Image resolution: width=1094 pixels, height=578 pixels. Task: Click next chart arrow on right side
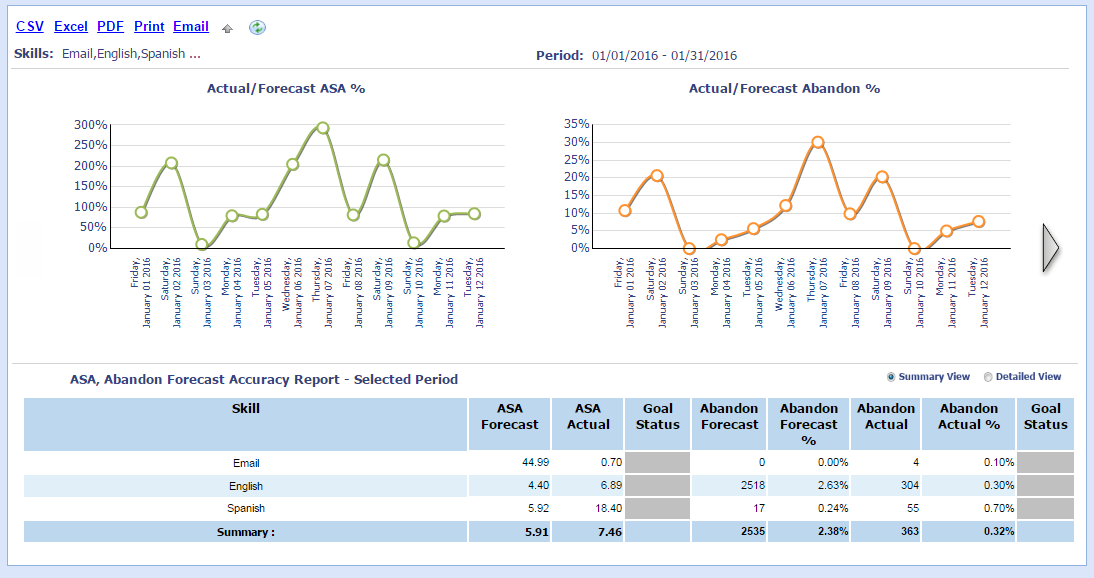(1050, 247)
